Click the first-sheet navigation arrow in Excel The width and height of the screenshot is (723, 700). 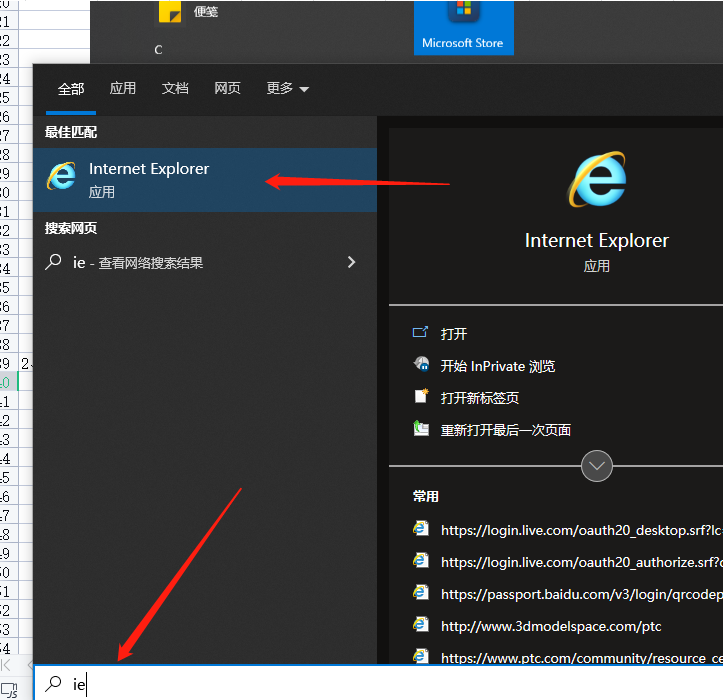[6, 664]
